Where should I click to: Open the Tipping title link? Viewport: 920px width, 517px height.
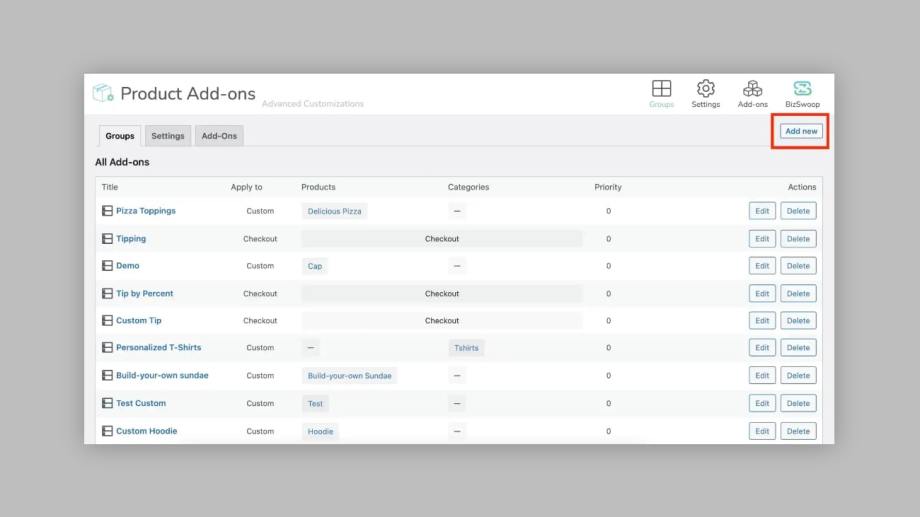point(131,239)
